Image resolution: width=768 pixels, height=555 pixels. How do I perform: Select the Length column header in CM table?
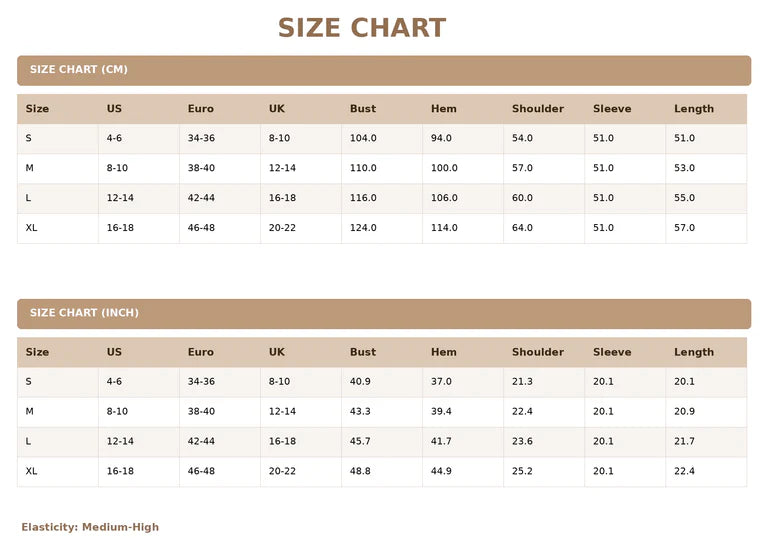pos(694,109)
